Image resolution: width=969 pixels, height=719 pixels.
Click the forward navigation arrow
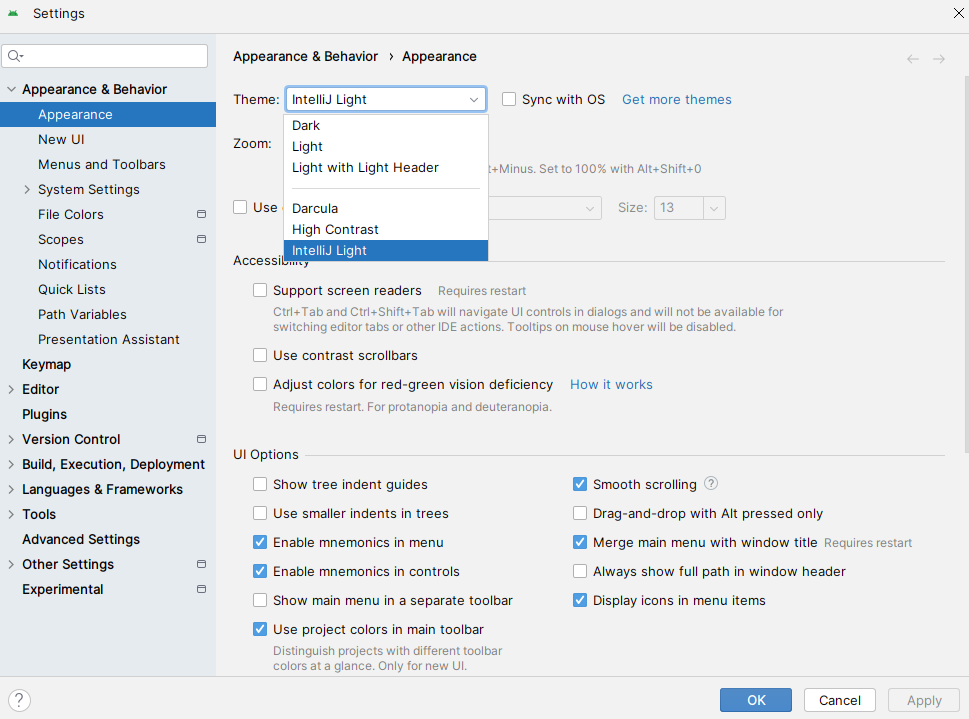(x=939, y=59)
